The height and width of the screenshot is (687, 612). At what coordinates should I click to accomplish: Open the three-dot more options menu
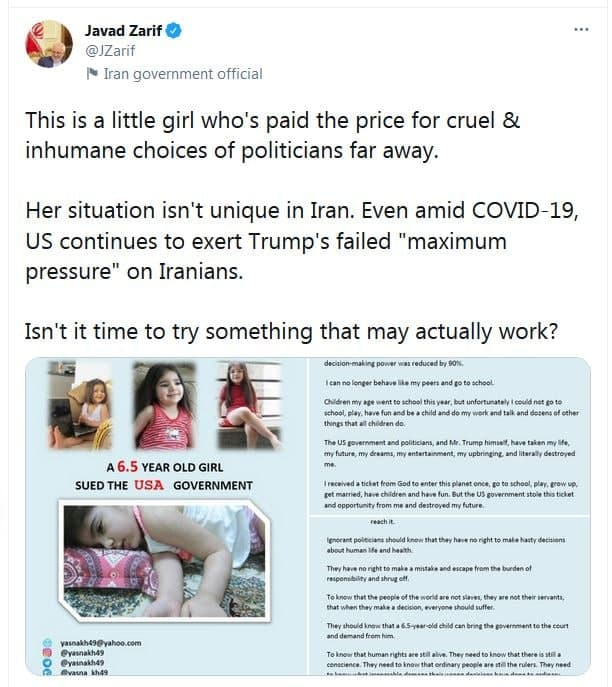581,30
